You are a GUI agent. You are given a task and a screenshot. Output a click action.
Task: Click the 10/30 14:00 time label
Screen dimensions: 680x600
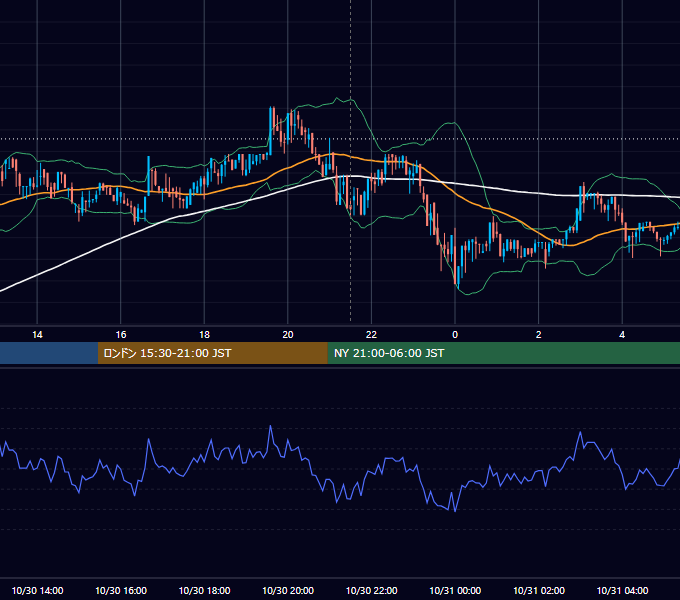[37, 590]
